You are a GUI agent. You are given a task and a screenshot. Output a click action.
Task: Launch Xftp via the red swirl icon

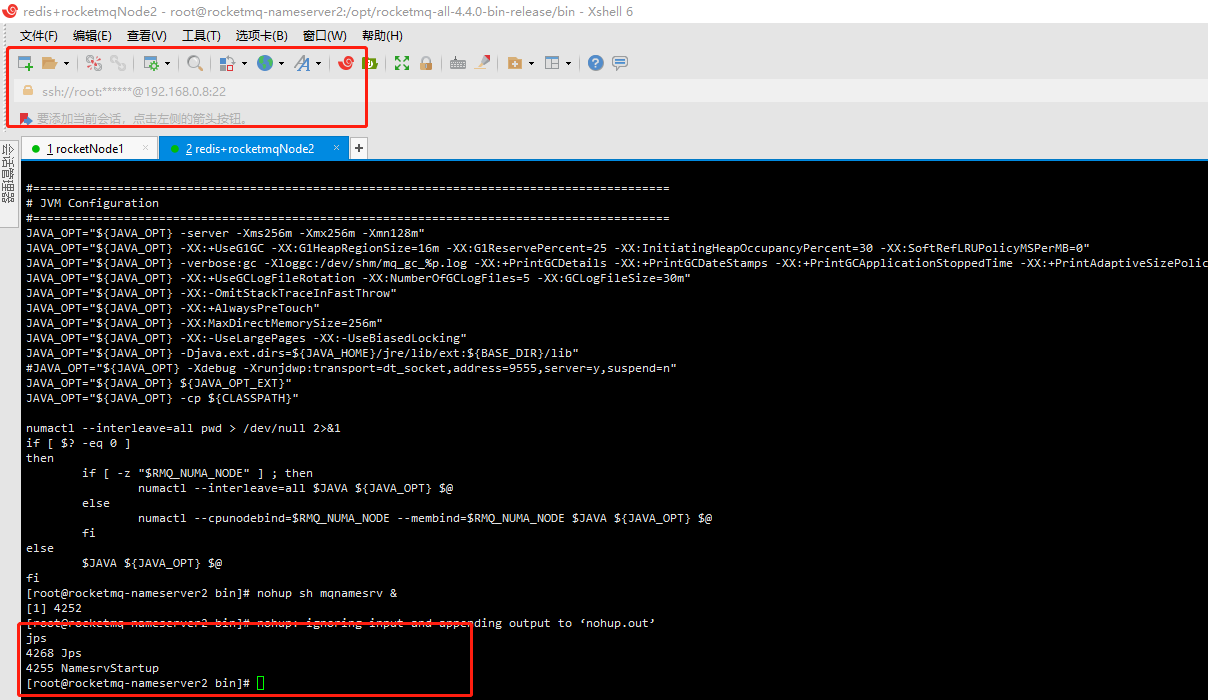point(346,63)
